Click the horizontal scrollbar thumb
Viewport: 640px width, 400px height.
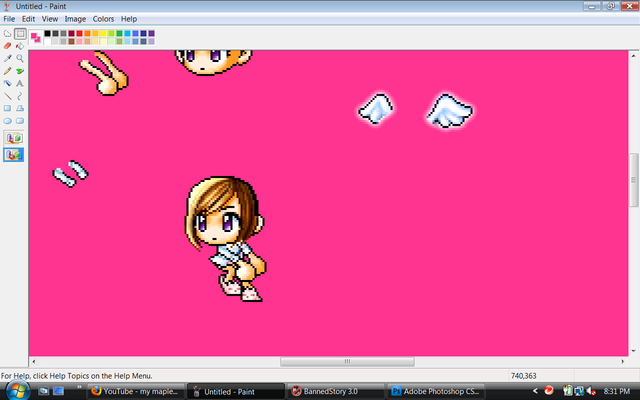tap(347, 362)
